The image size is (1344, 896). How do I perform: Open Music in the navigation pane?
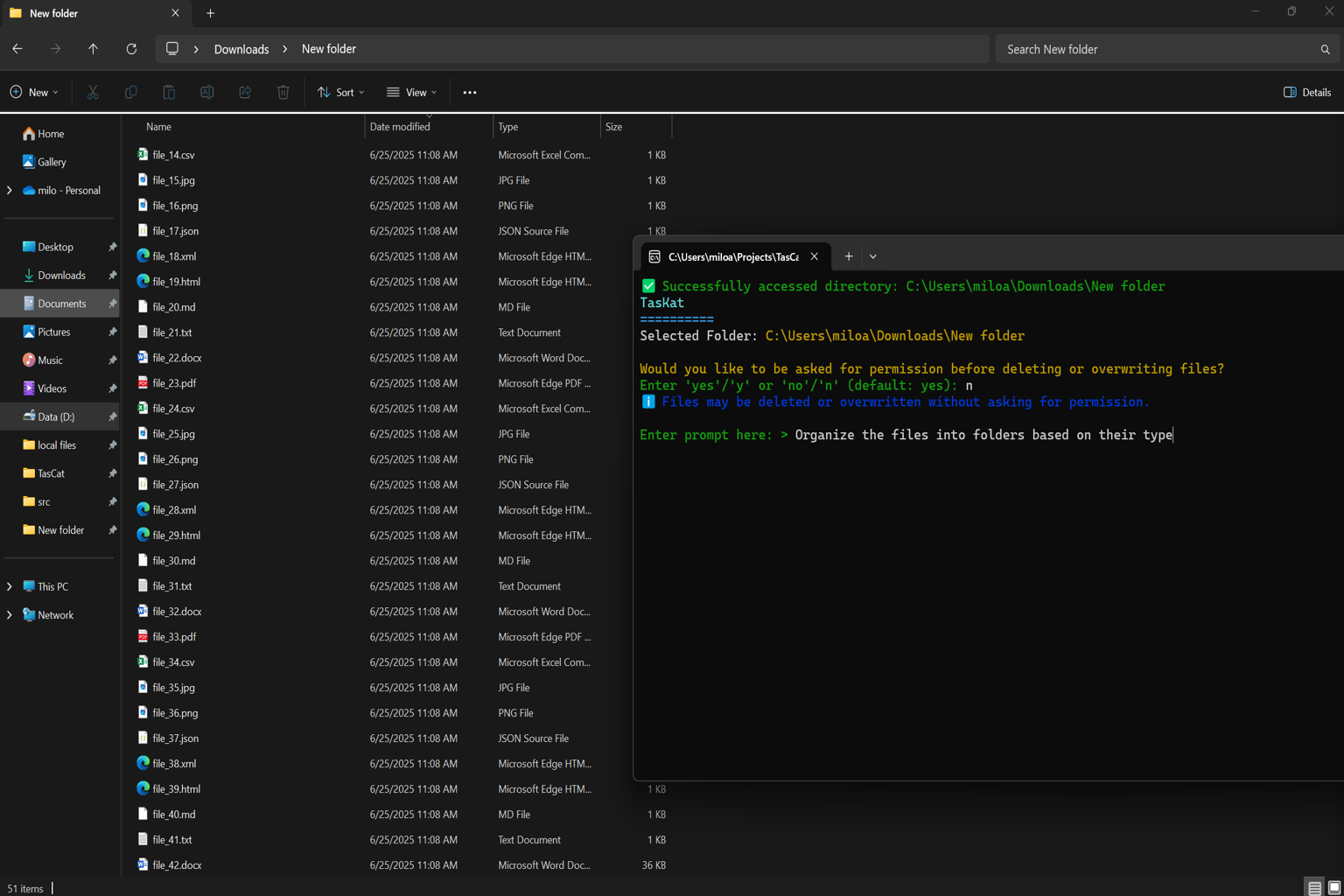coord(50,360)
